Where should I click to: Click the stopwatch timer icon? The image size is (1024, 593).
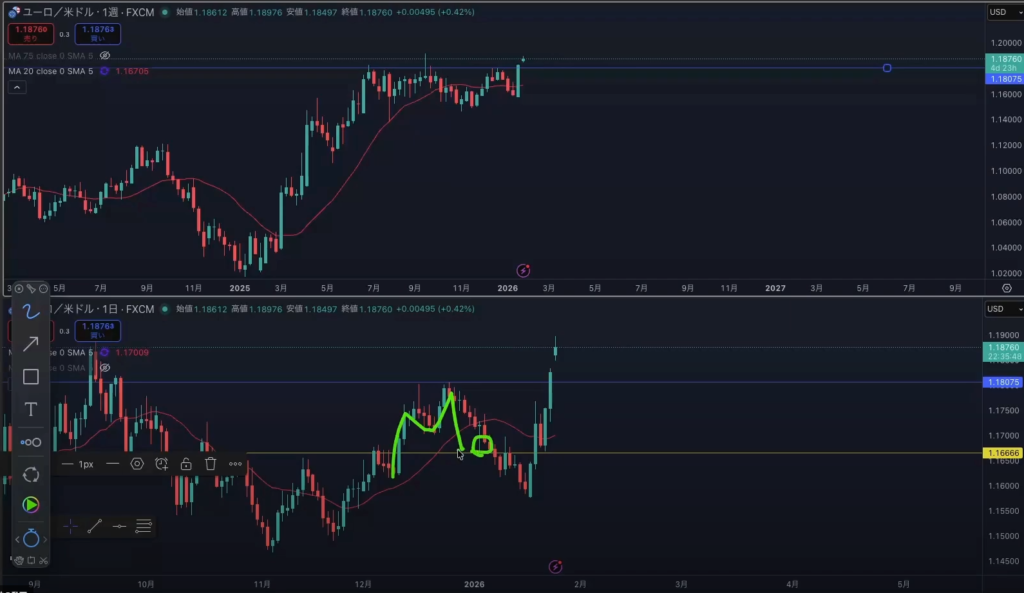31,539
